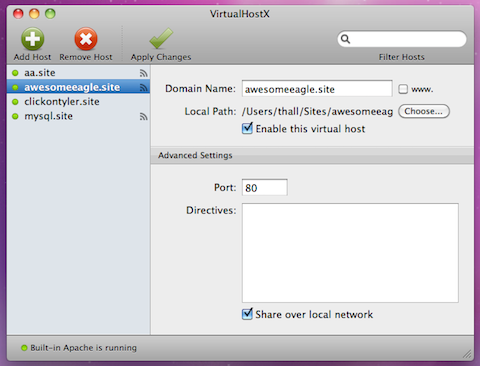Click the 'Built-in Apache is running' status text

pyautogui.click(x=83, y=348)
